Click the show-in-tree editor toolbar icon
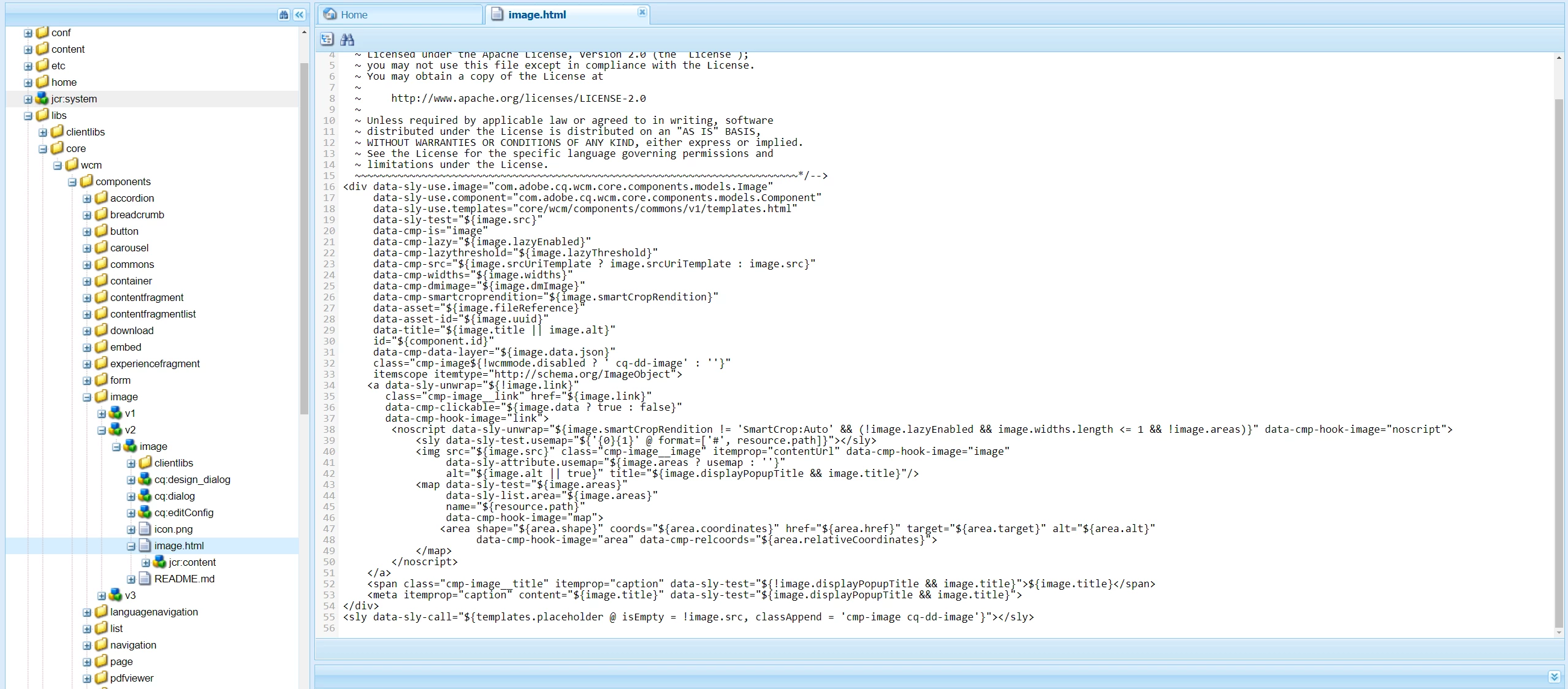The height and width of the screenshot is (689, 1568). pos(327,39)
